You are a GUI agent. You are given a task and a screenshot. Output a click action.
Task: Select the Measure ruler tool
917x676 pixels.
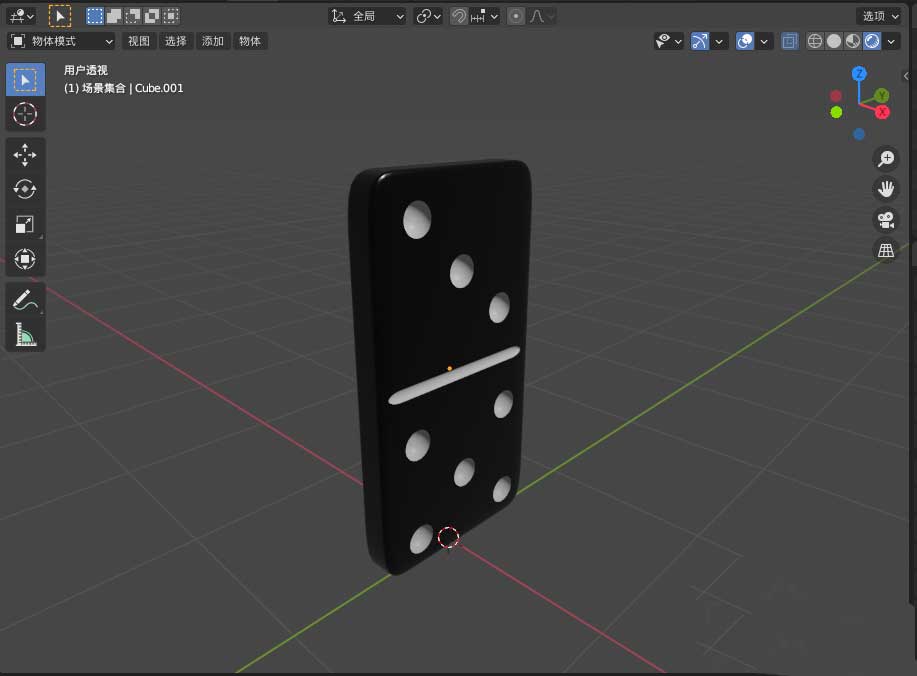[25, 334]
